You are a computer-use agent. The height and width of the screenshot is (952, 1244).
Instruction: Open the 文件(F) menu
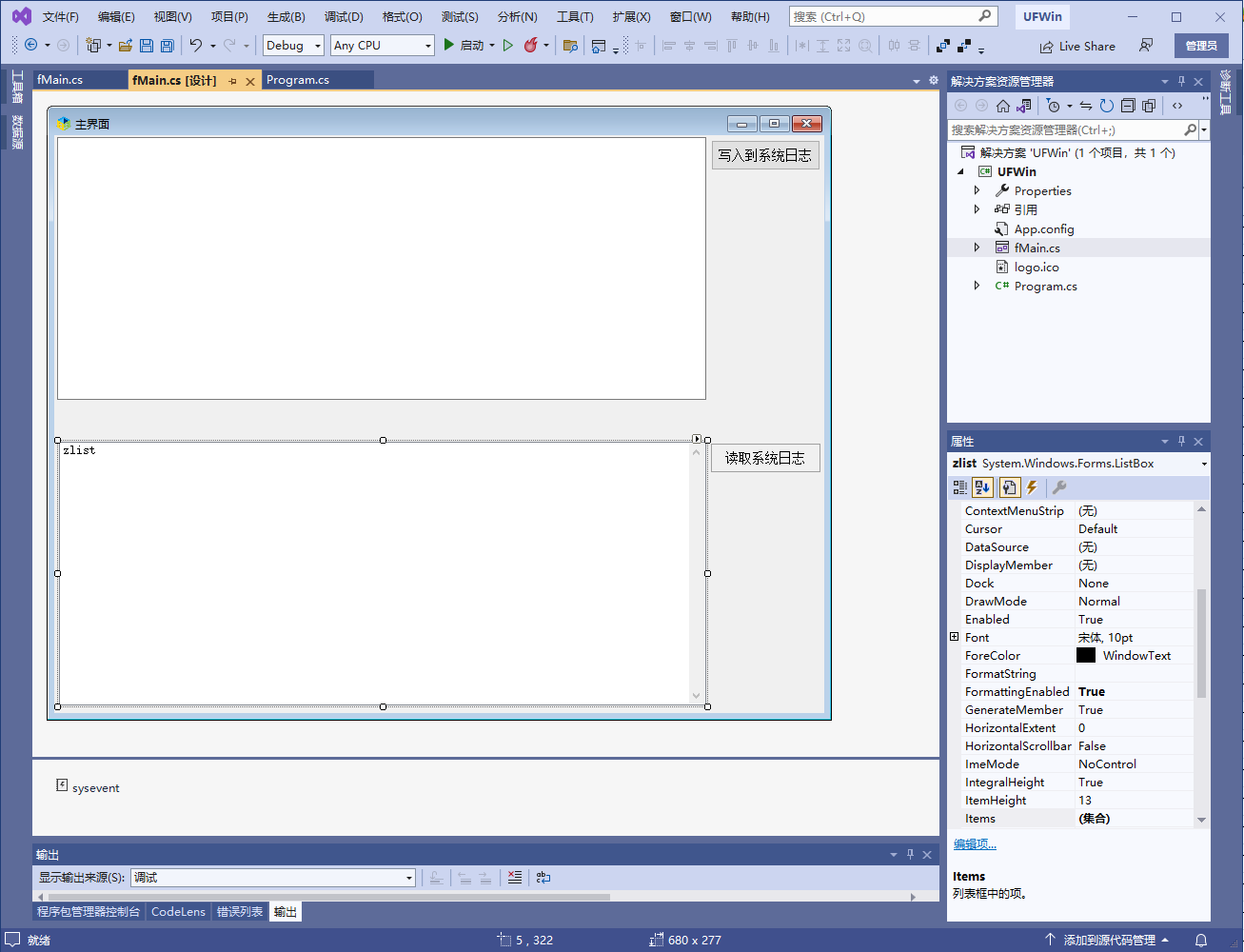click(61, 16)
